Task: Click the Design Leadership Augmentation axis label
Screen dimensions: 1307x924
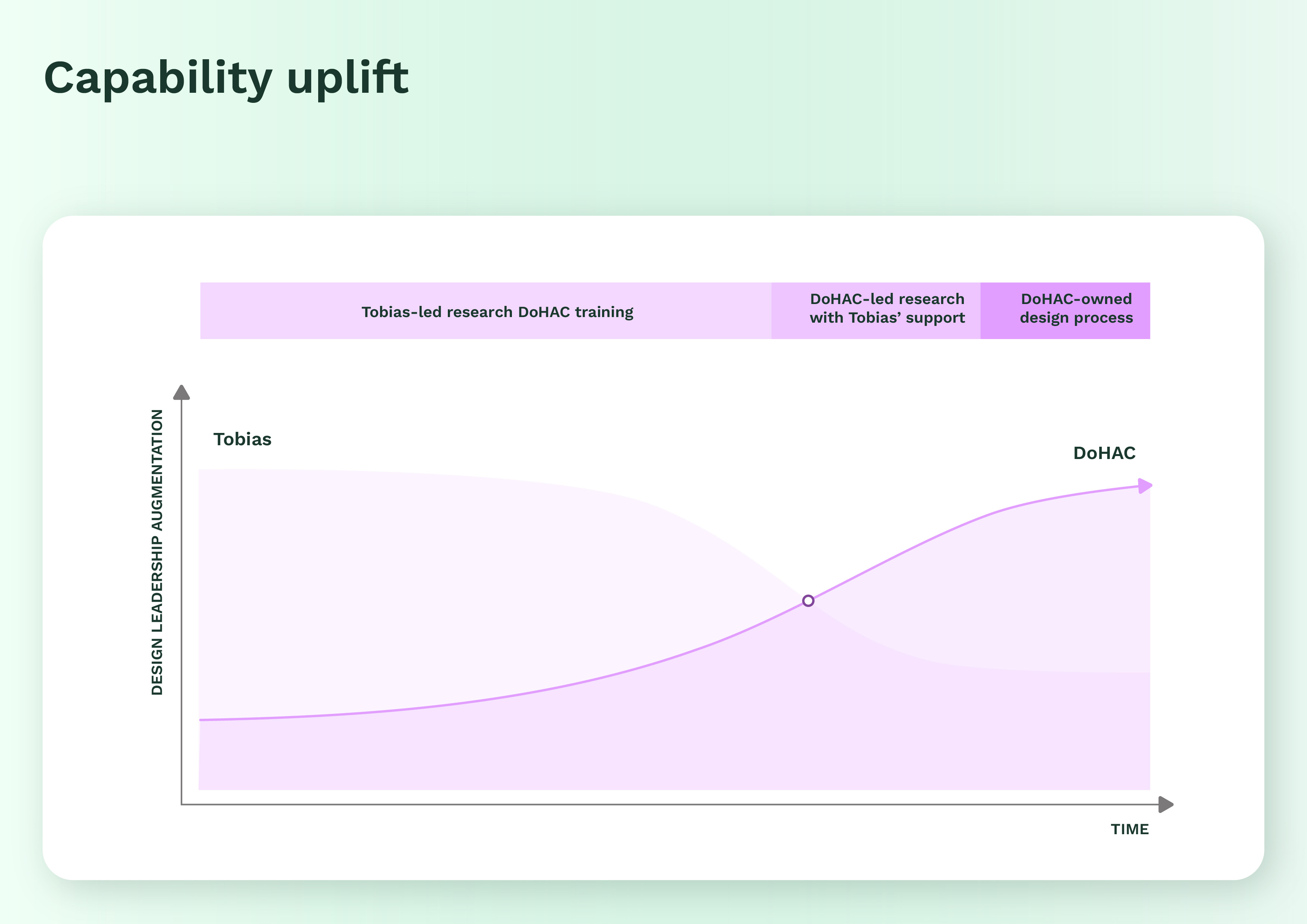Action: coord(157,552)
